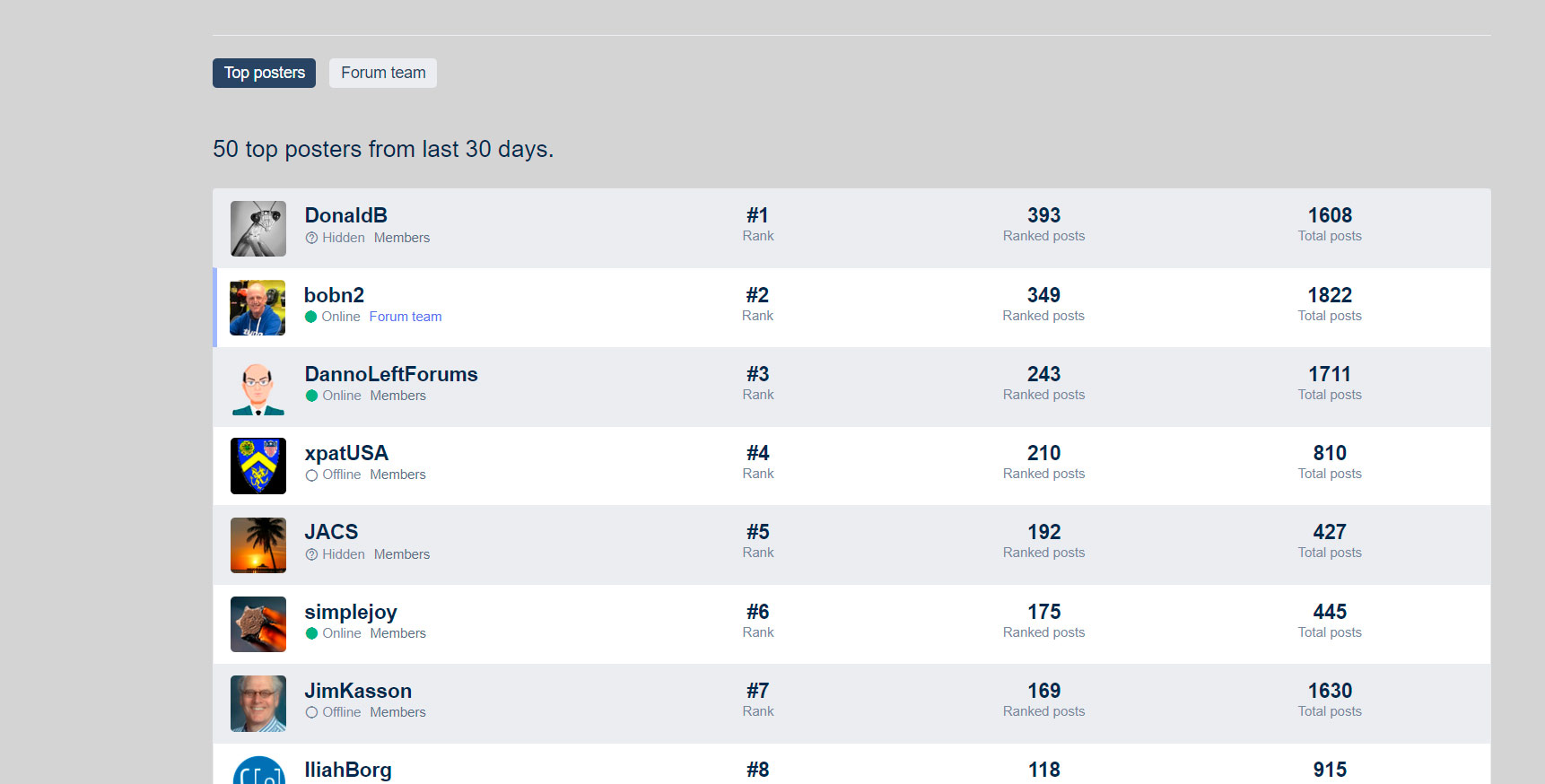Viewport: 1545px width, 784px height.
Task: Click Members label under JimKasson
Action: [398, 712]
